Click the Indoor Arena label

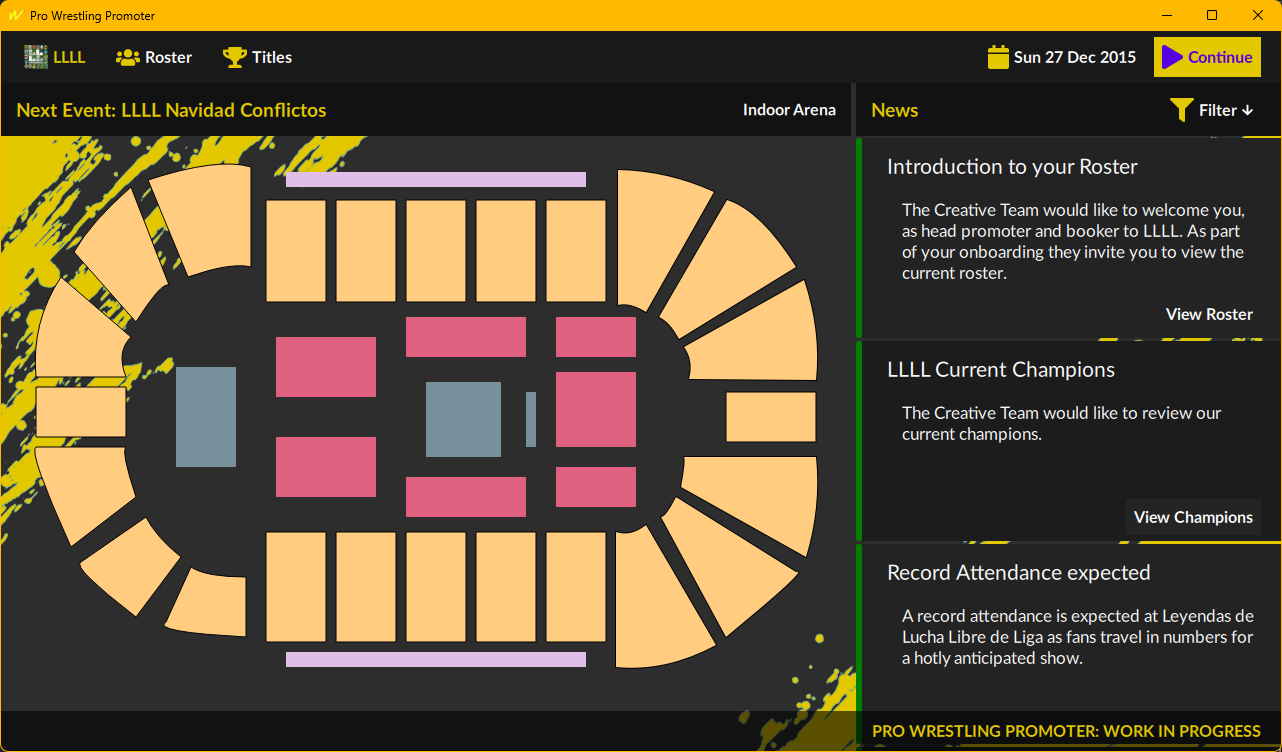point(789,110)
